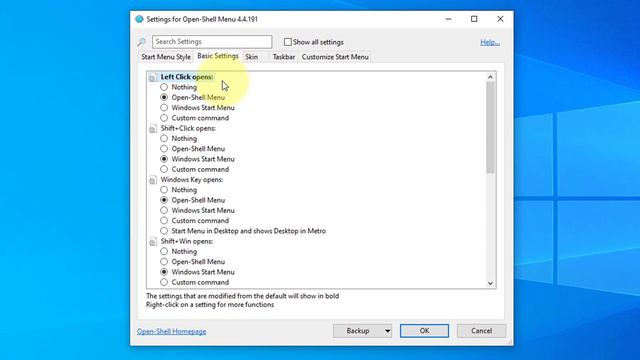Screen dimensions: 640x360
Task: Select Nothing under Left Click opens
Action: coord(164,87)
